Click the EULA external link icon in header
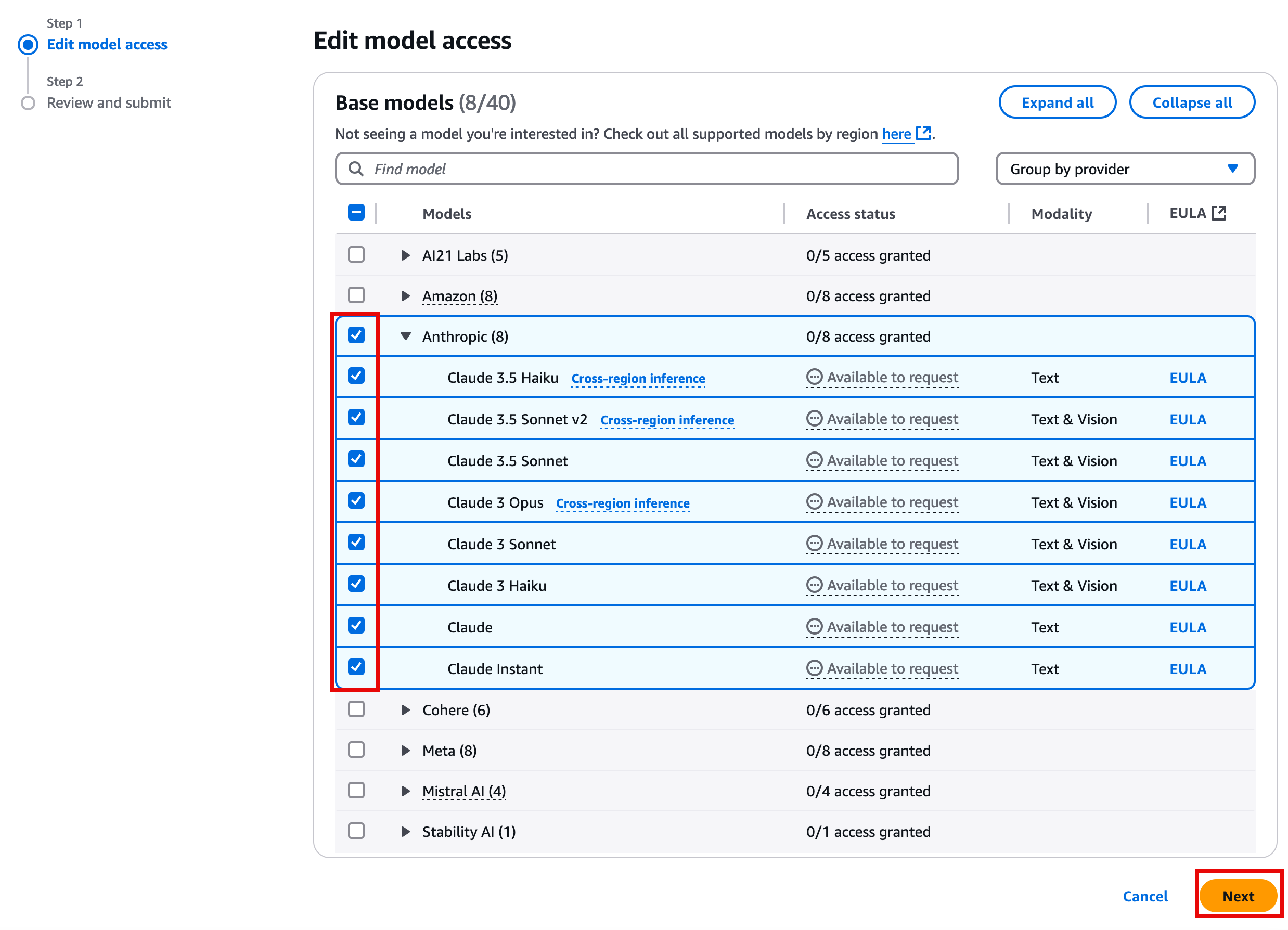Viewport: 1288px width, 930px height. point(1219,213)
